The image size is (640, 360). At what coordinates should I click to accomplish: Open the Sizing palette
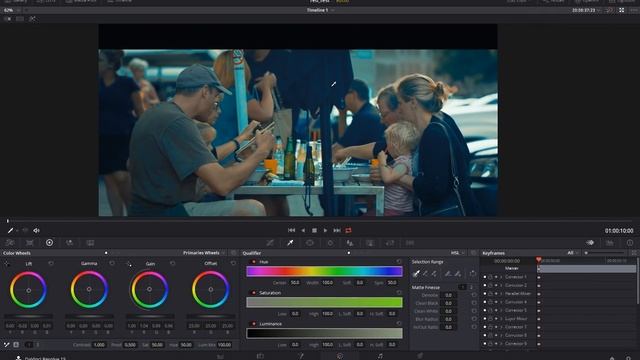[x=390, y=243]
